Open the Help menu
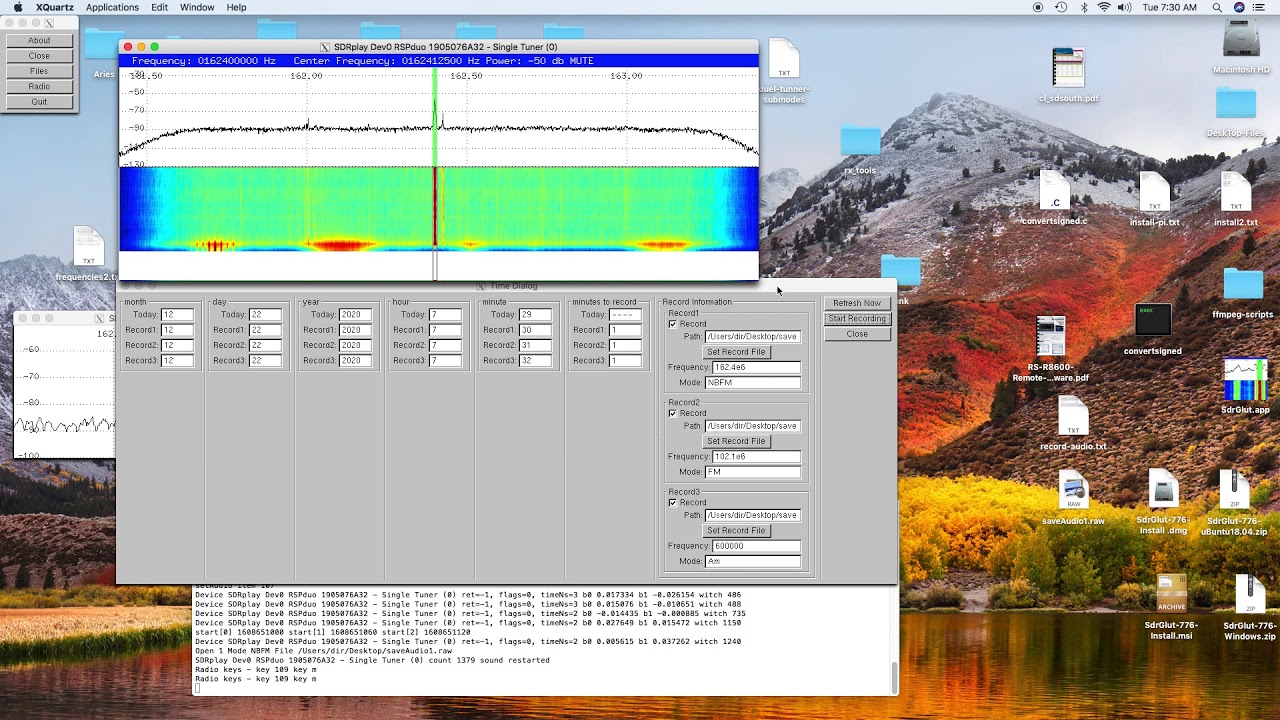 [x=236, y=7]
